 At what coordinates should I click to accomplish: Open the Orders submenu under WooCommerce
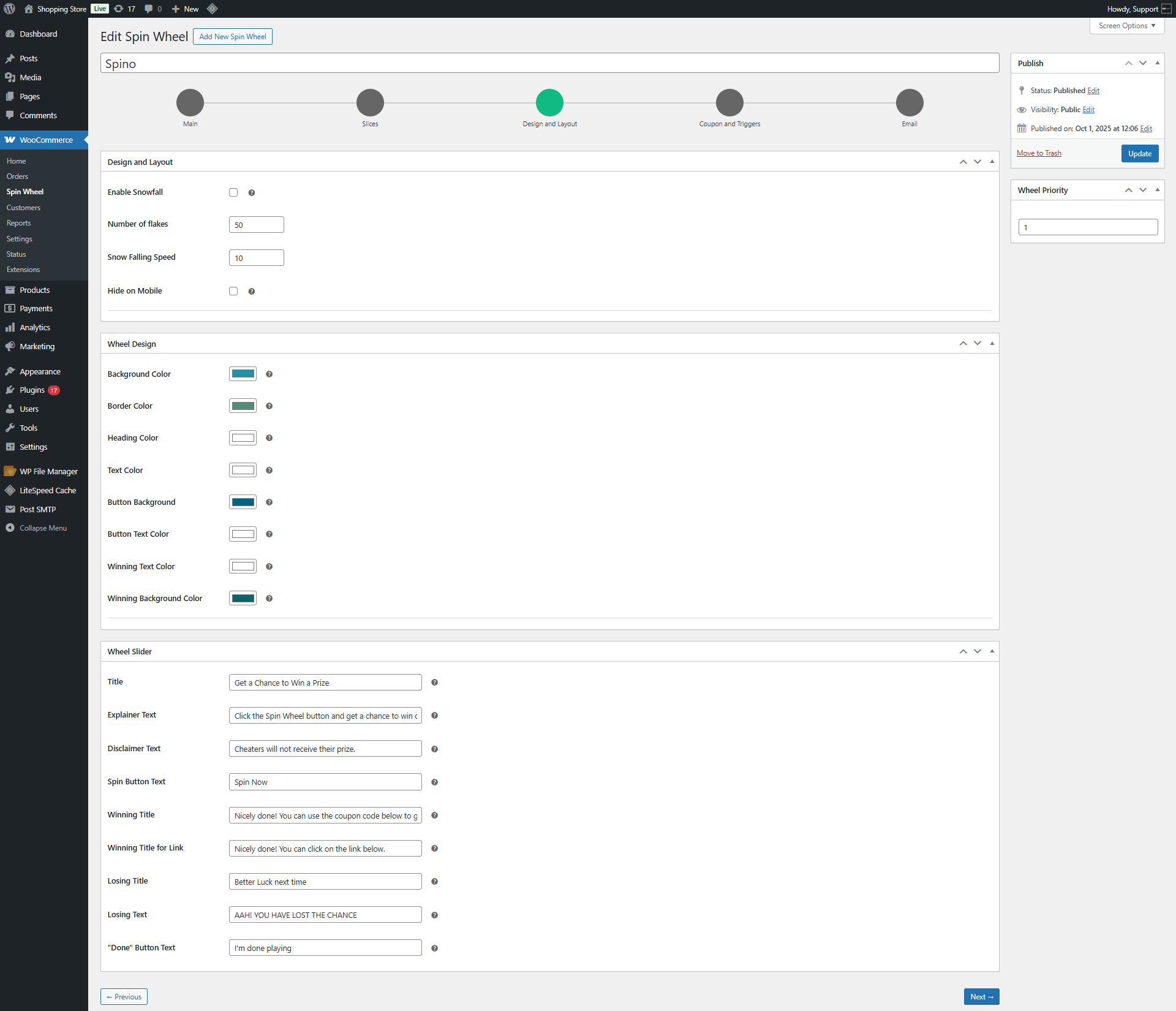[17, 176]
